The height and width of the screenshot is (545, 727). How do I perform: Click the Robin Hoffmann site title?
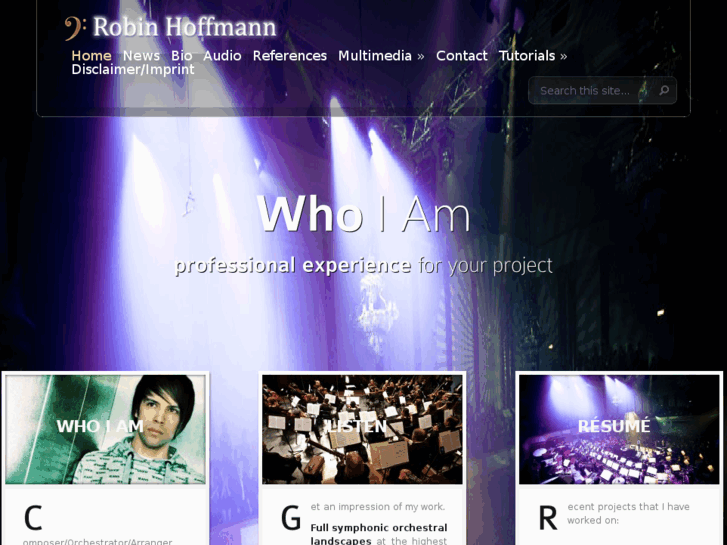click(185, 27)
